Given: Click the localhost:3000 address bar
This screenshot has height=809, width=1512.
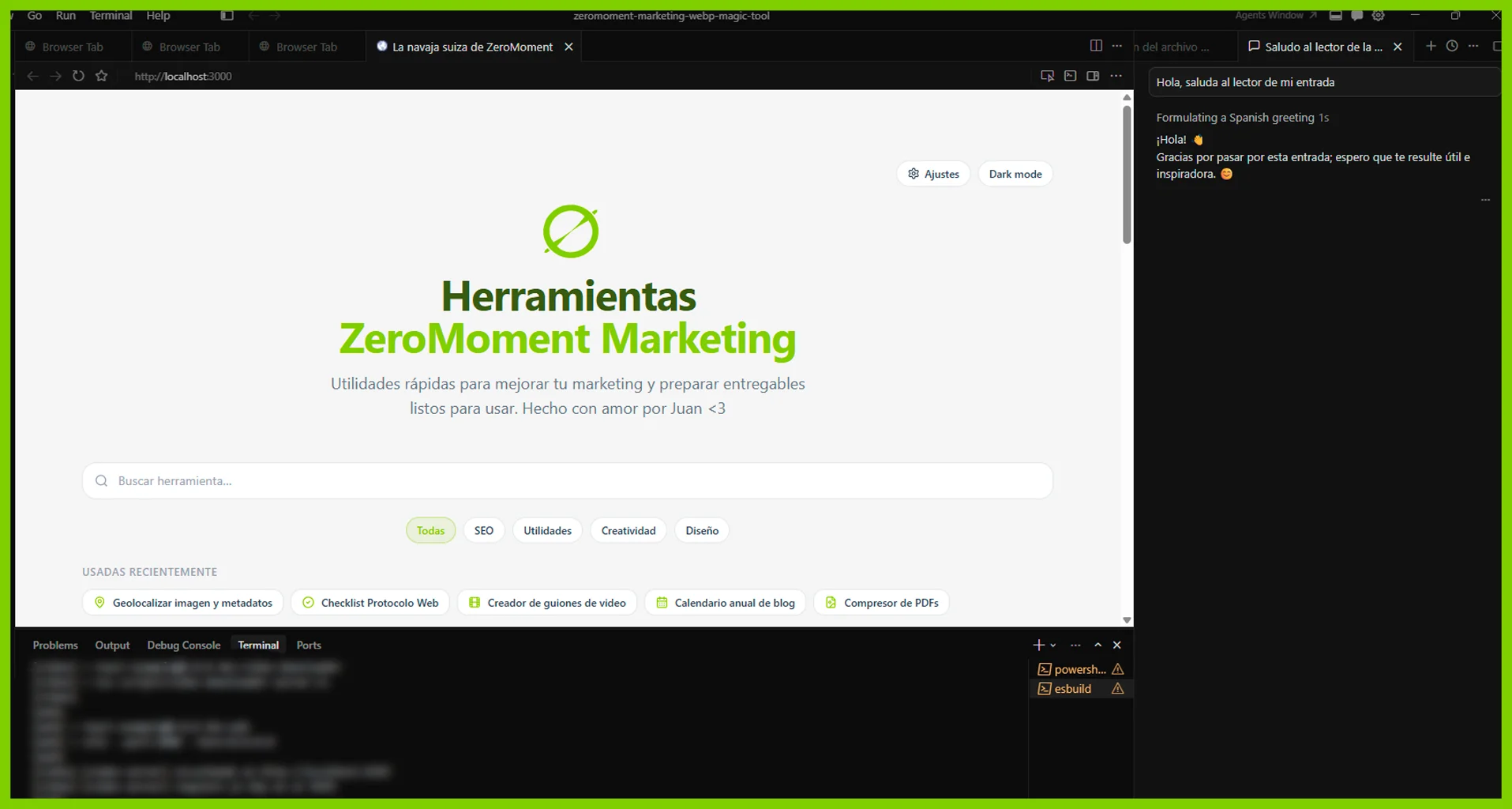Looking at the screenshot, I should (x=183, y=76).
